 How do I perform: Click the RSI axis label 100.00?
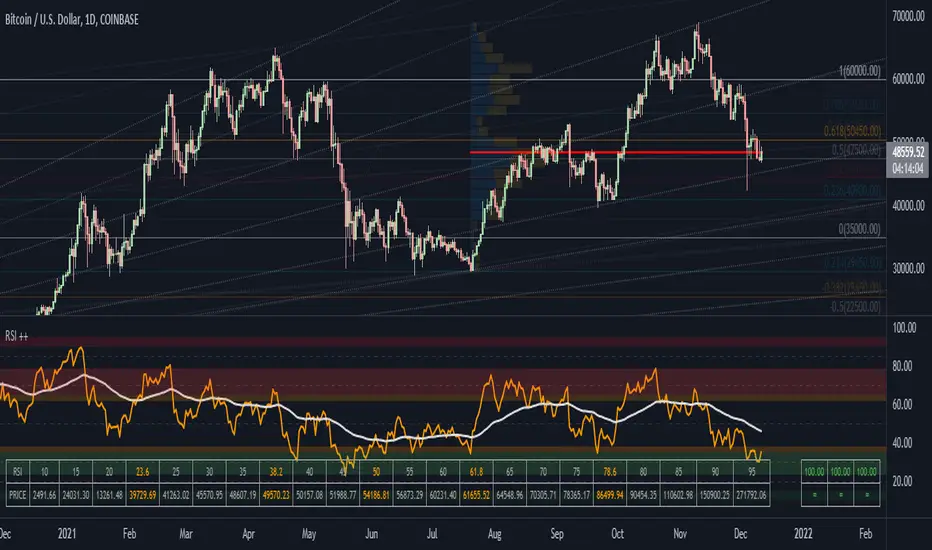click(904, 328)
